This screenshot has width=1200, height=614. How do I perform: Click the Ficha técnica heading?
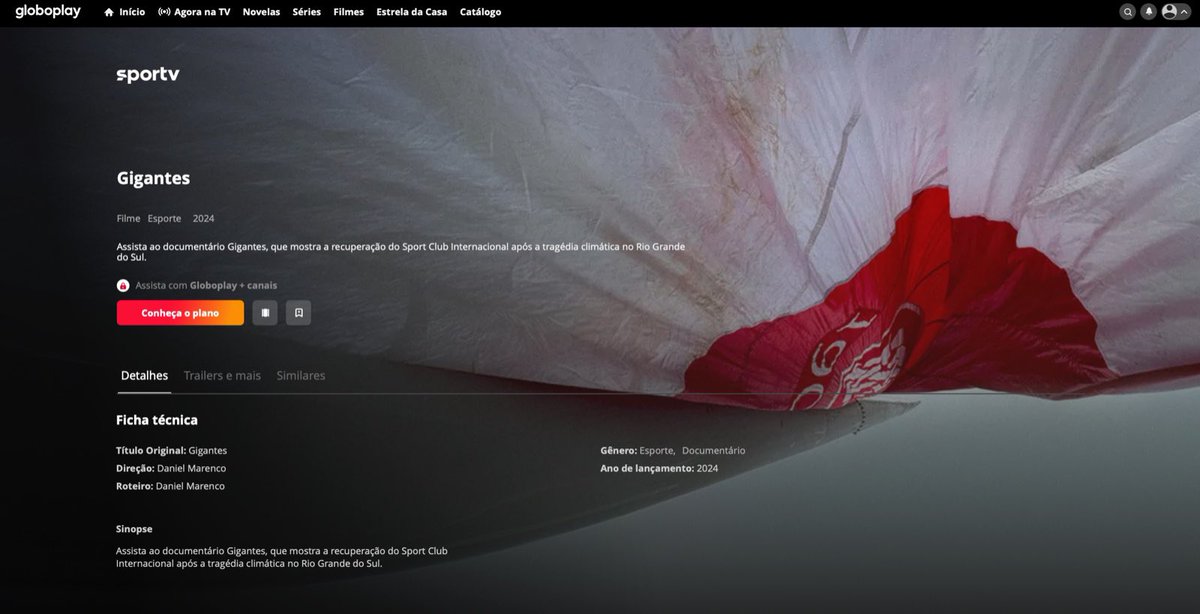coord(157,420)
